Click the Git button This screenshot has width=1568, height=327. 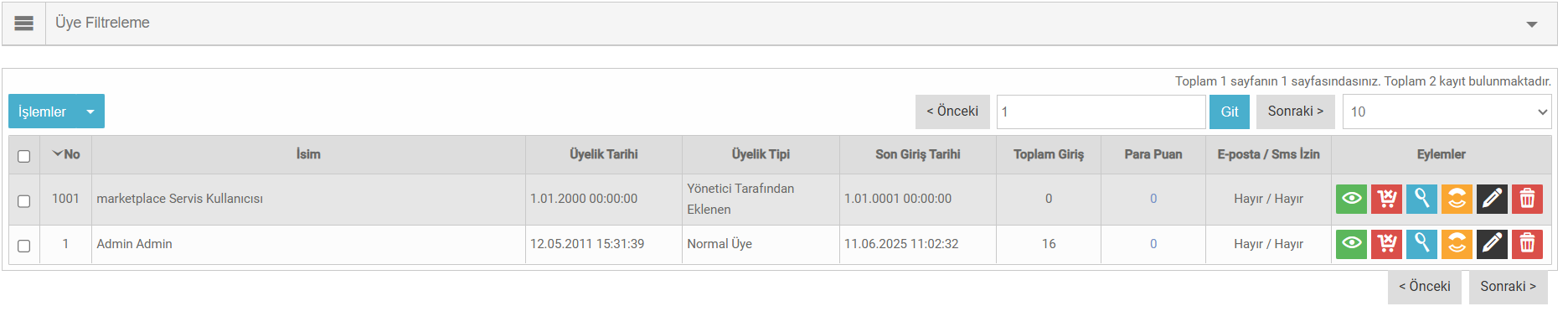(x=1230, y=112)
